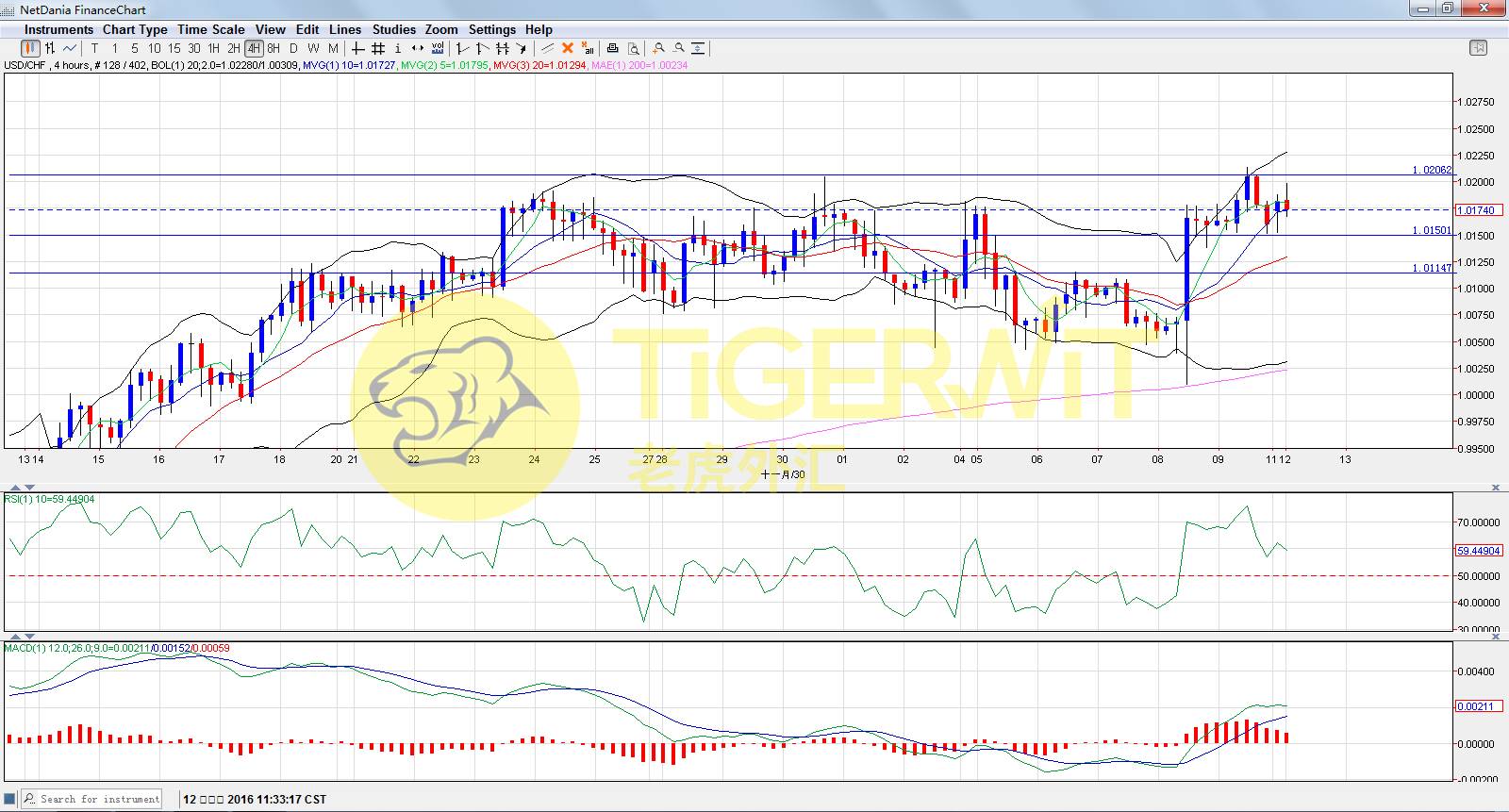Screen dimensions: 1509x812
Task: Close the RSI study panel
Action: pos(1495,488)
